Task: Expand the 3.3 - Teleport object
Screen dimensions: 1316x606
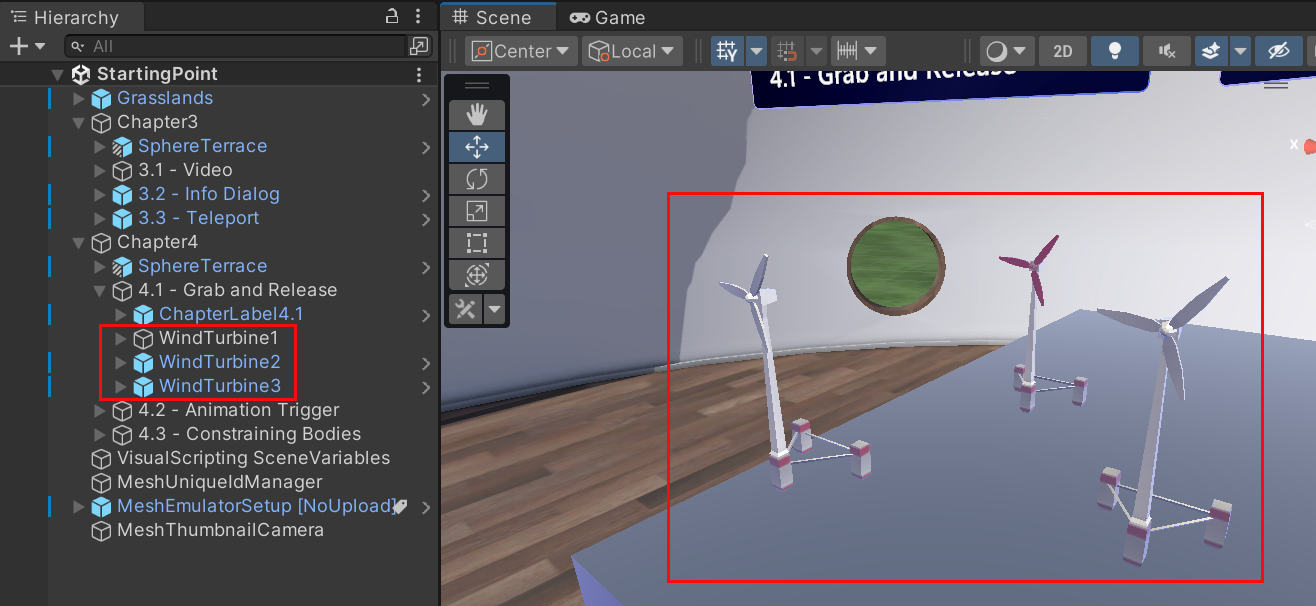Action: click(100, 218)
